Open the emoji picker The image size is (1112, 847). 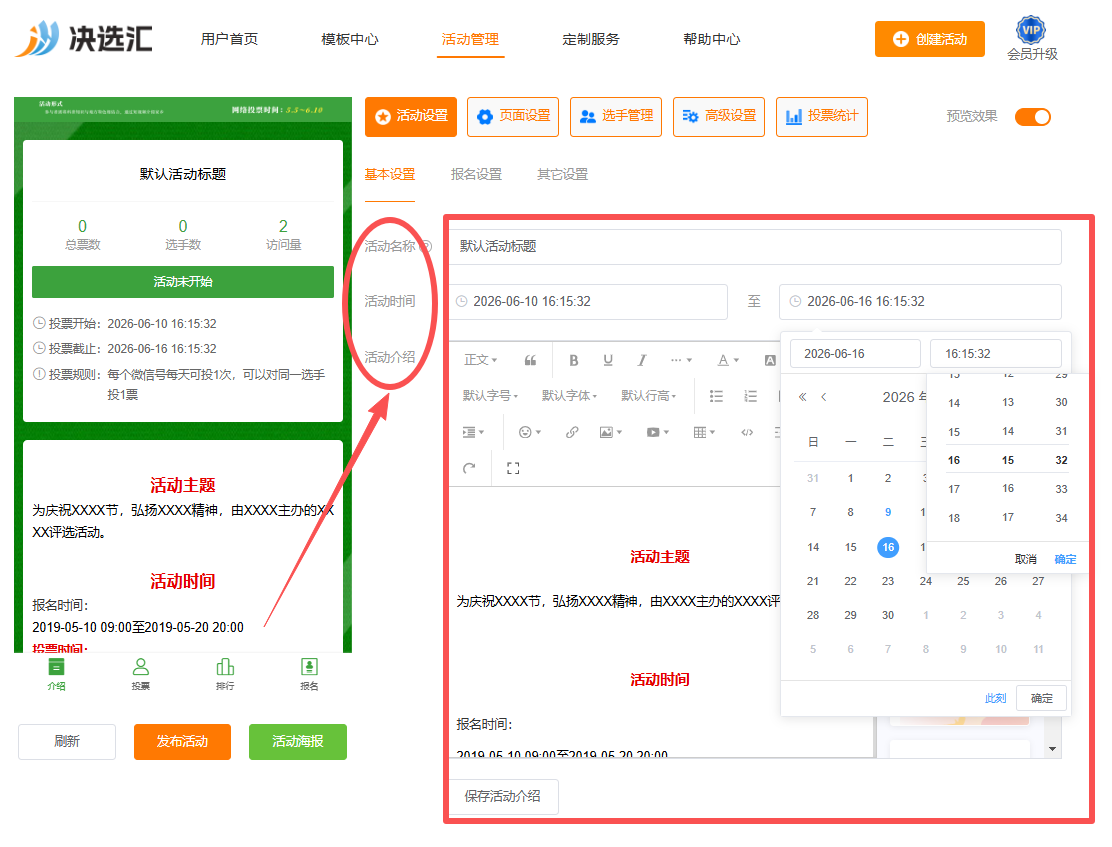[530, 432]
